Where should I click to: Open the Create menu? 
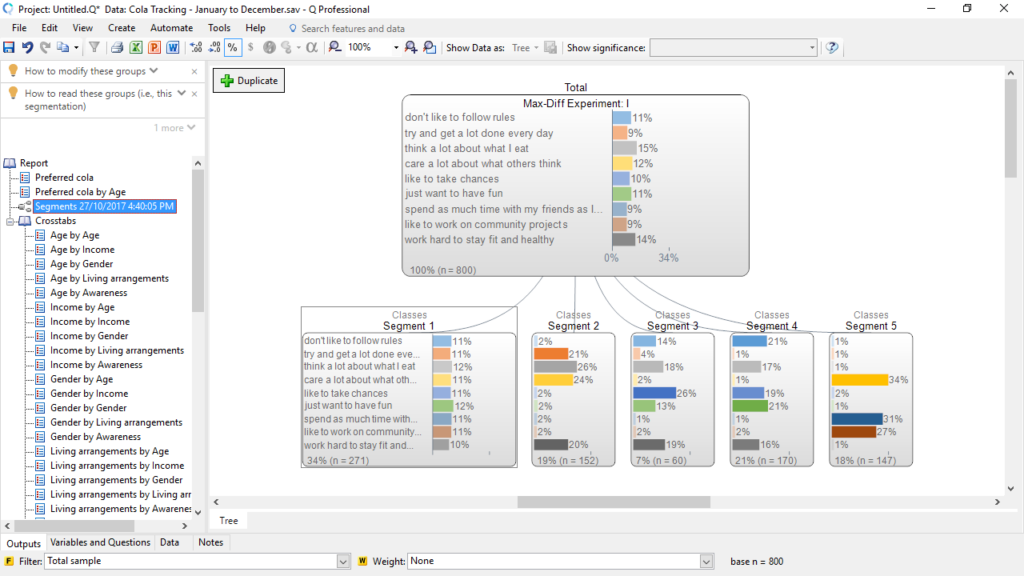[x=121, y=28]
